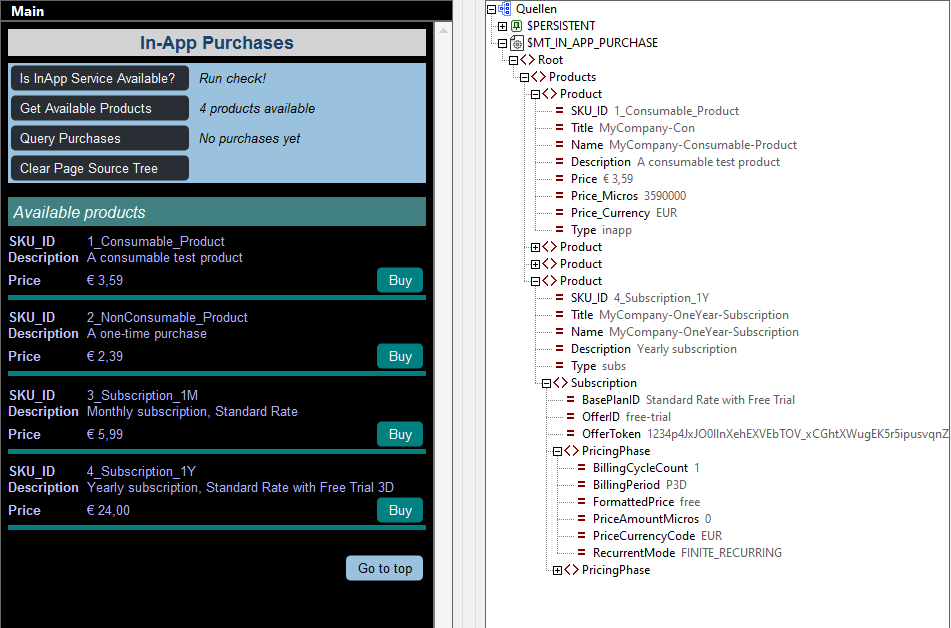
Task: Select the Main tab header
Action: pos(28,11)
